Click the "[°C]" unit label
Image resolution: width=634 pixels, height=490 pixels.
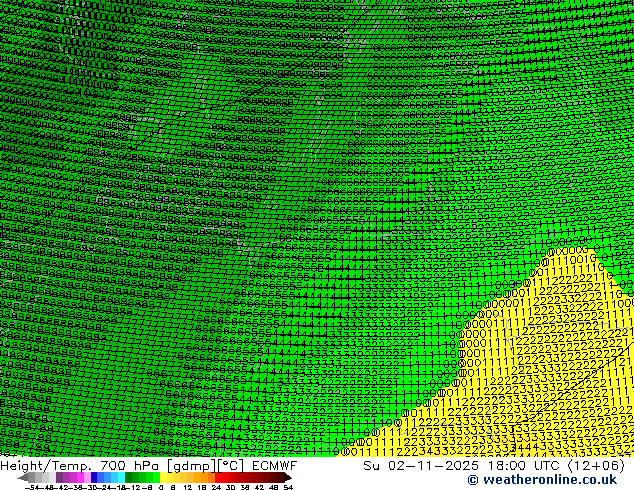(x=230, y=466)
